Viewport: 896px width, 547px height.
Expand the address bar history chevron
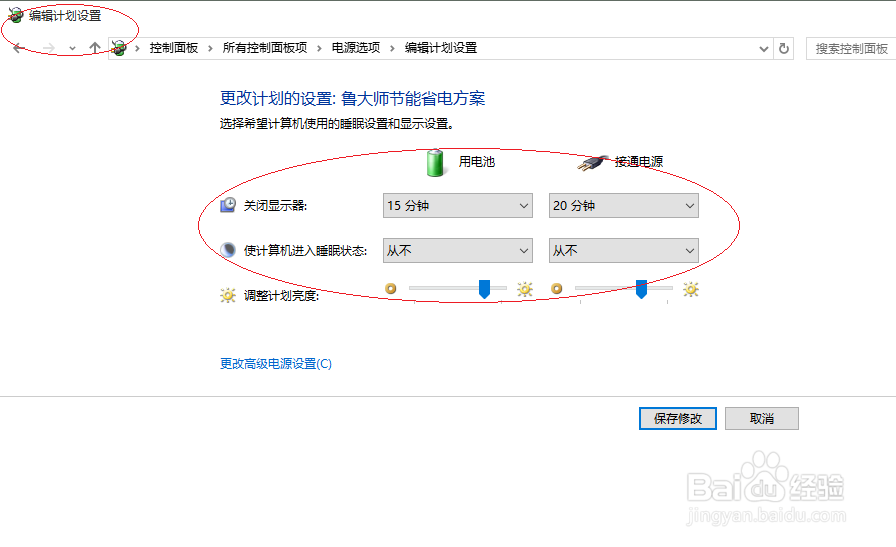[763, 49]
